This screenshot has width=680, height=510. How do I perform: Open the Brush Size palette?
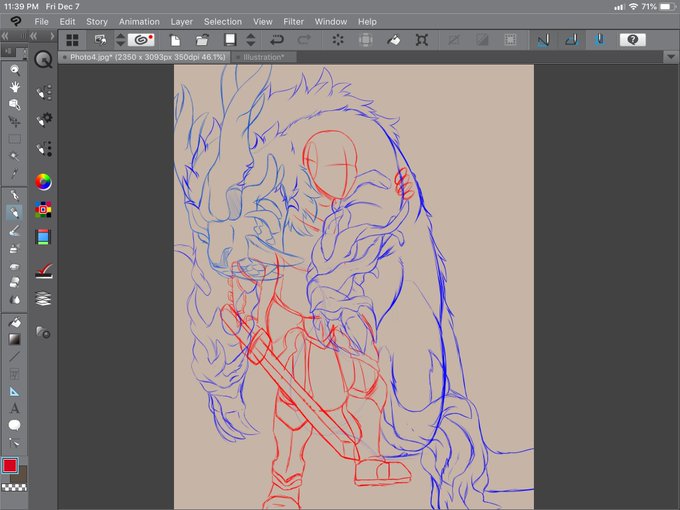tap(43, 149)
